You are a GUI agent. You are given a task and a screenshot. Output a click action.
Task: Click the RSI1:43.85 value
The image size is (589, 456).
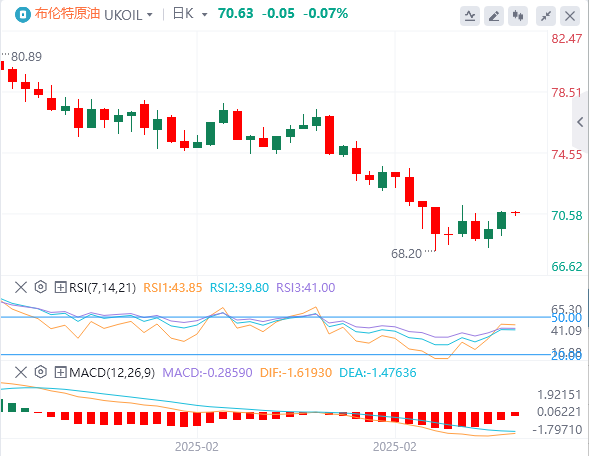click(x=173, y=288)
